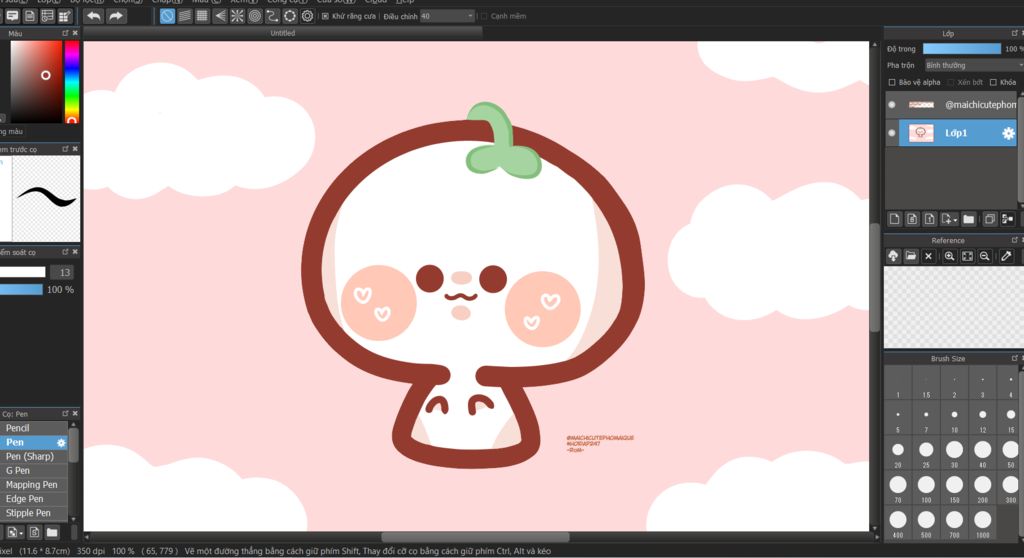Choose brush size 100 preset
1024x558 pixels.
926,488
